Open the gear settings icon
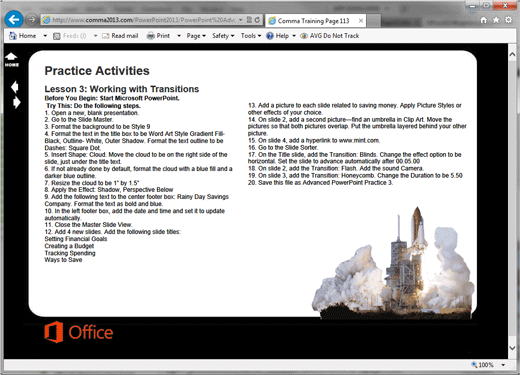This screenshot has width=520, height=375. point(508,20)
